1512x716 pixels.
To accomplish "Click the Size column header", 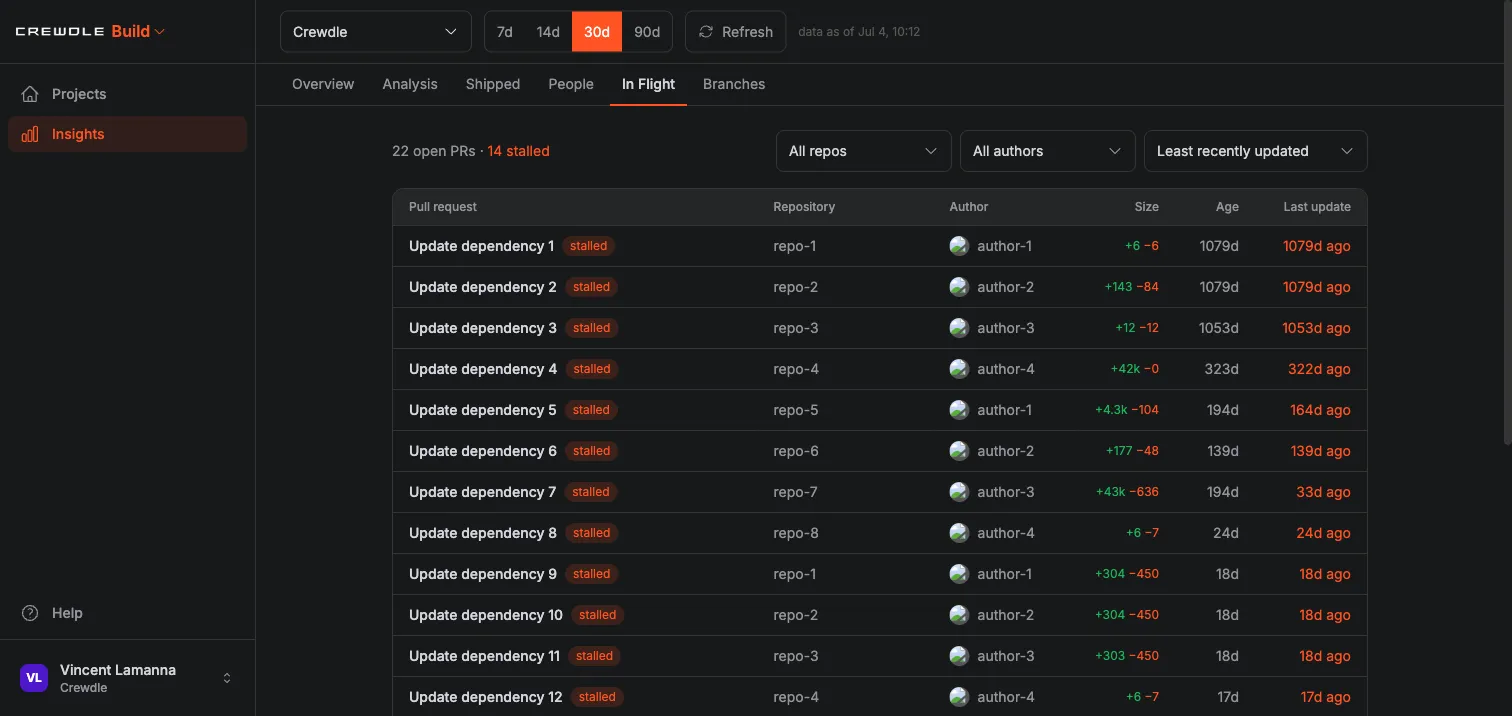I will (x=1147, y=207).
